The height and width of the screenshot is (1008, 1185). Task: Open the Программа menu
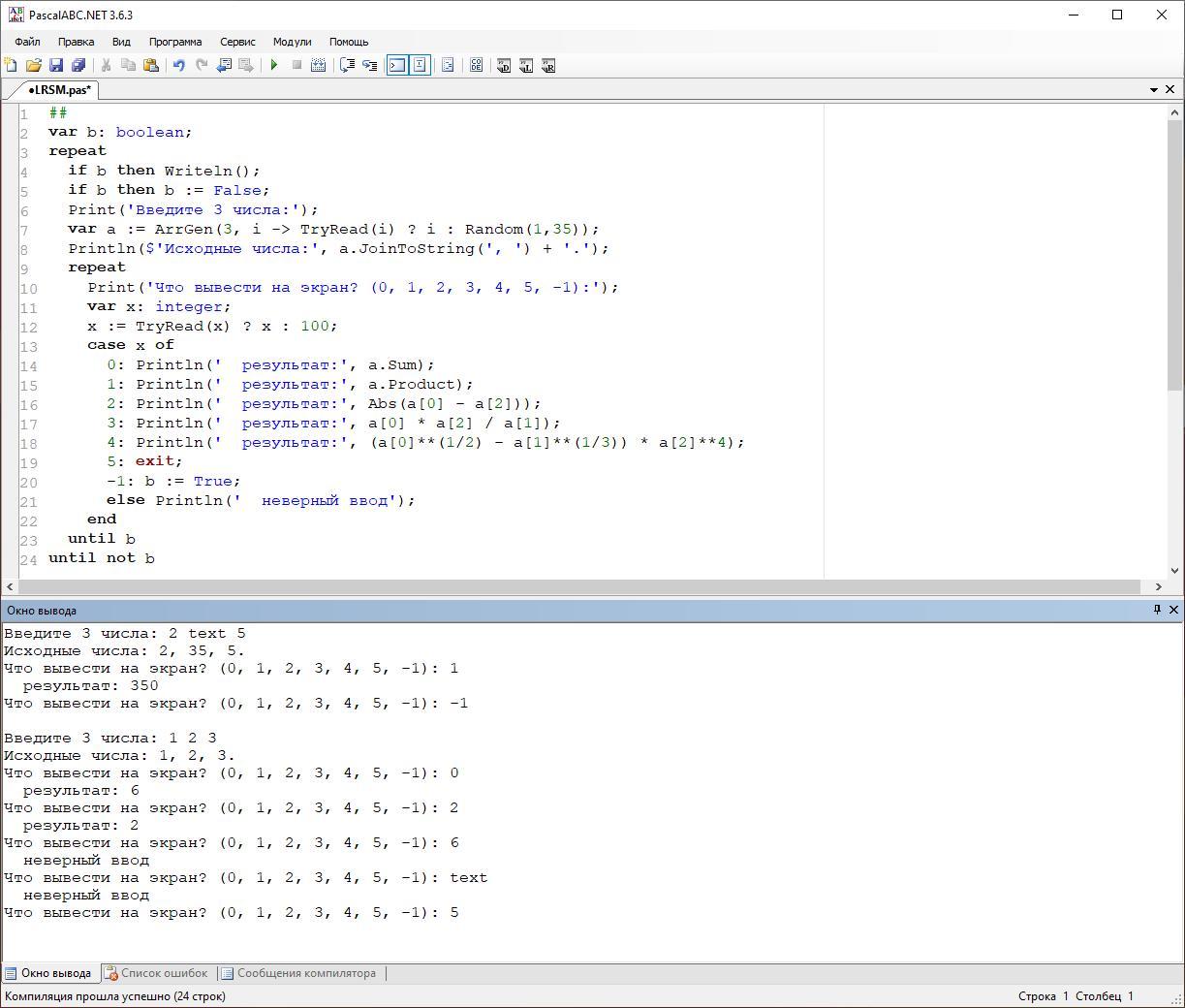click(174, 42)
